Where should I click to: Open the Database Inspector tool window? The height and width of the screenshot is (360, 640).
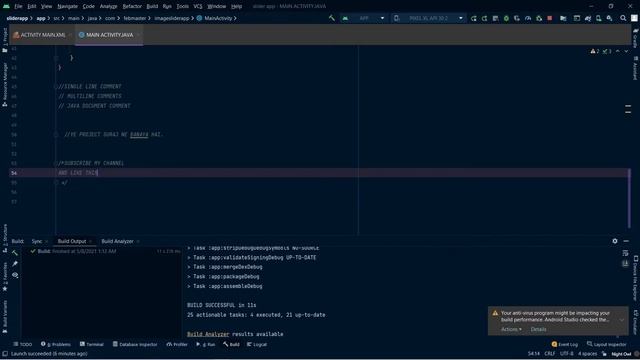tap(135, 344)
